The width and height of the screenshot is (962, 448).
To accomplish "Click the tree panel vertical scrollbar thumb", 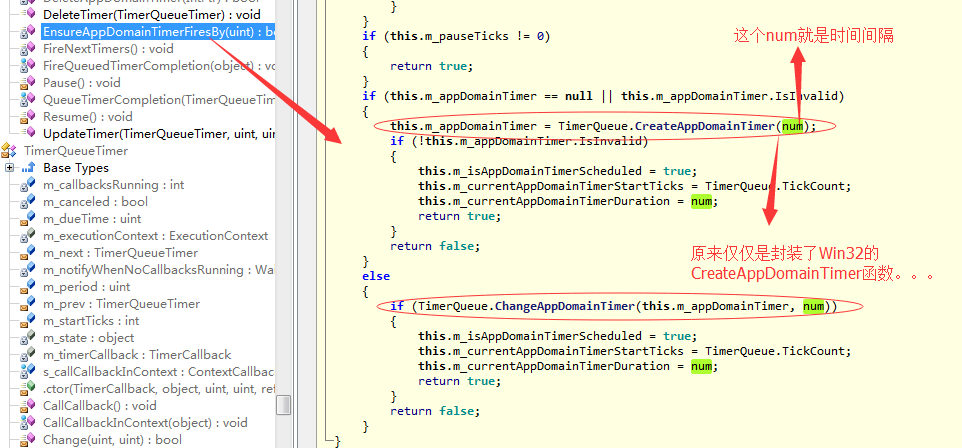I will click(283, 405).
